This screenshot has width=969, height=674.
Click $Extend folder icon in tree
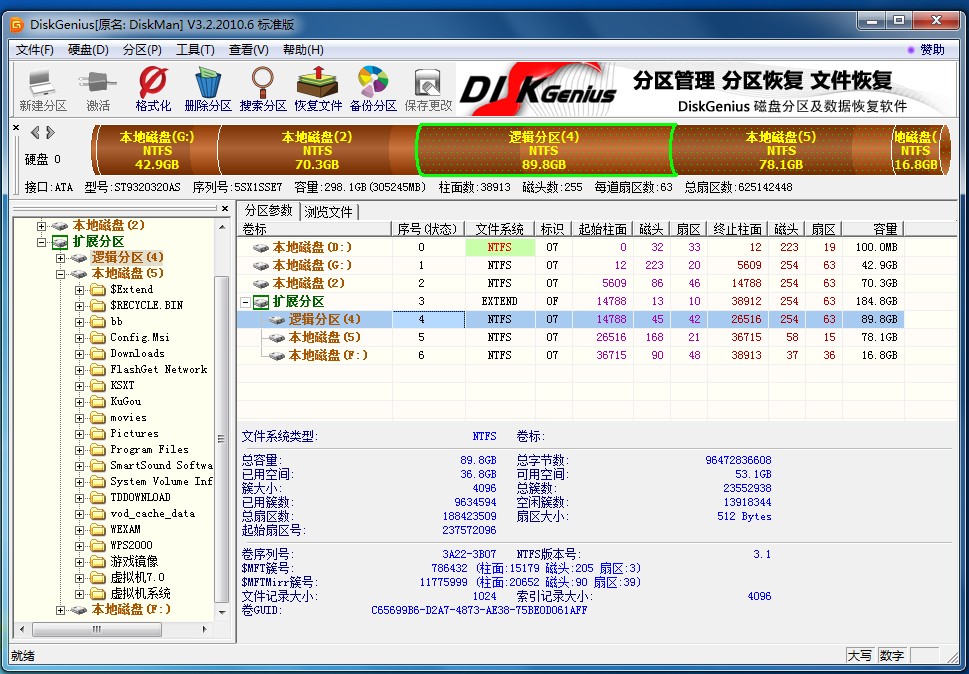click(x=98, y=289)
